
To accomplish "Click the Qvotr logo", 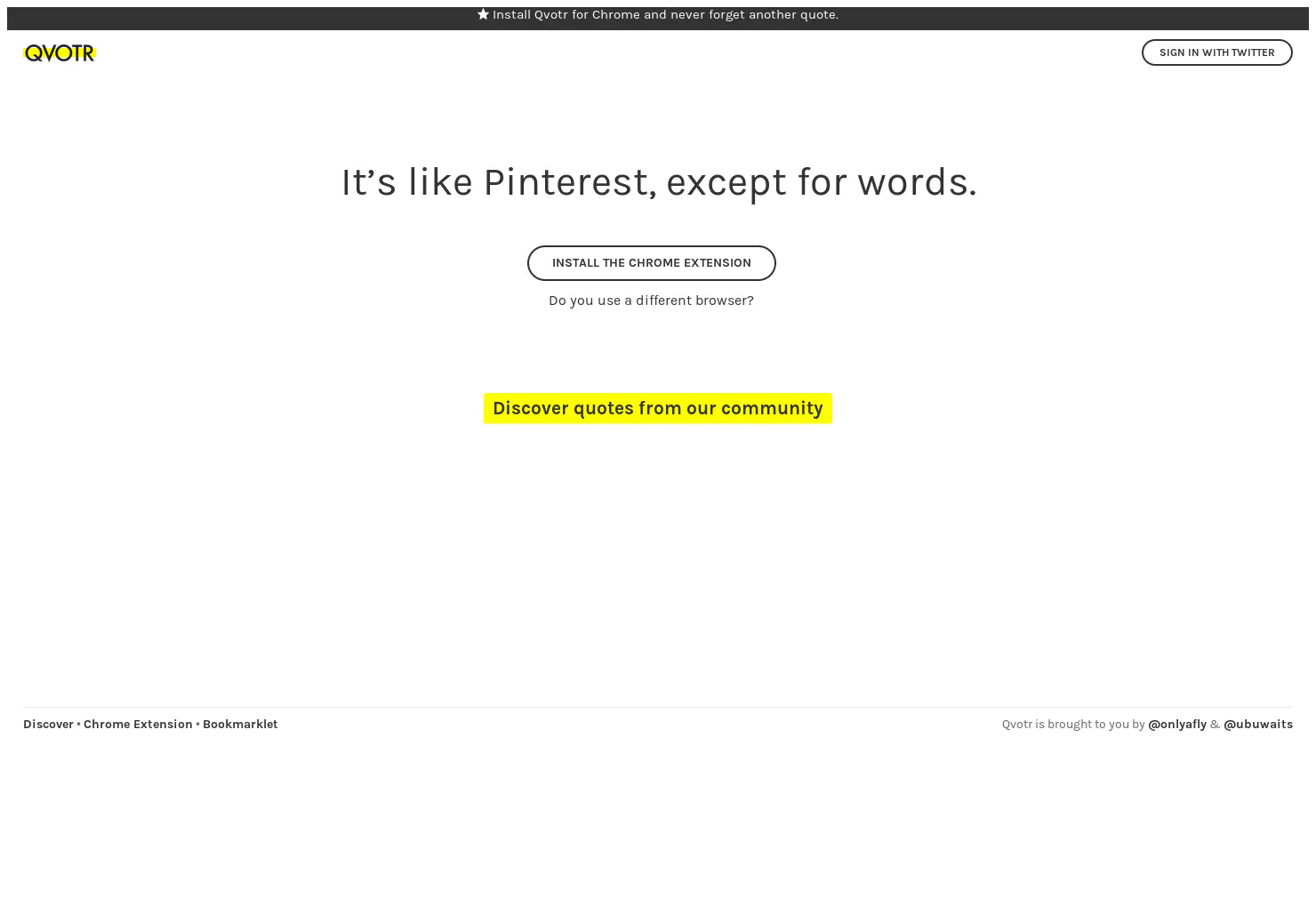I will [60, 53].
